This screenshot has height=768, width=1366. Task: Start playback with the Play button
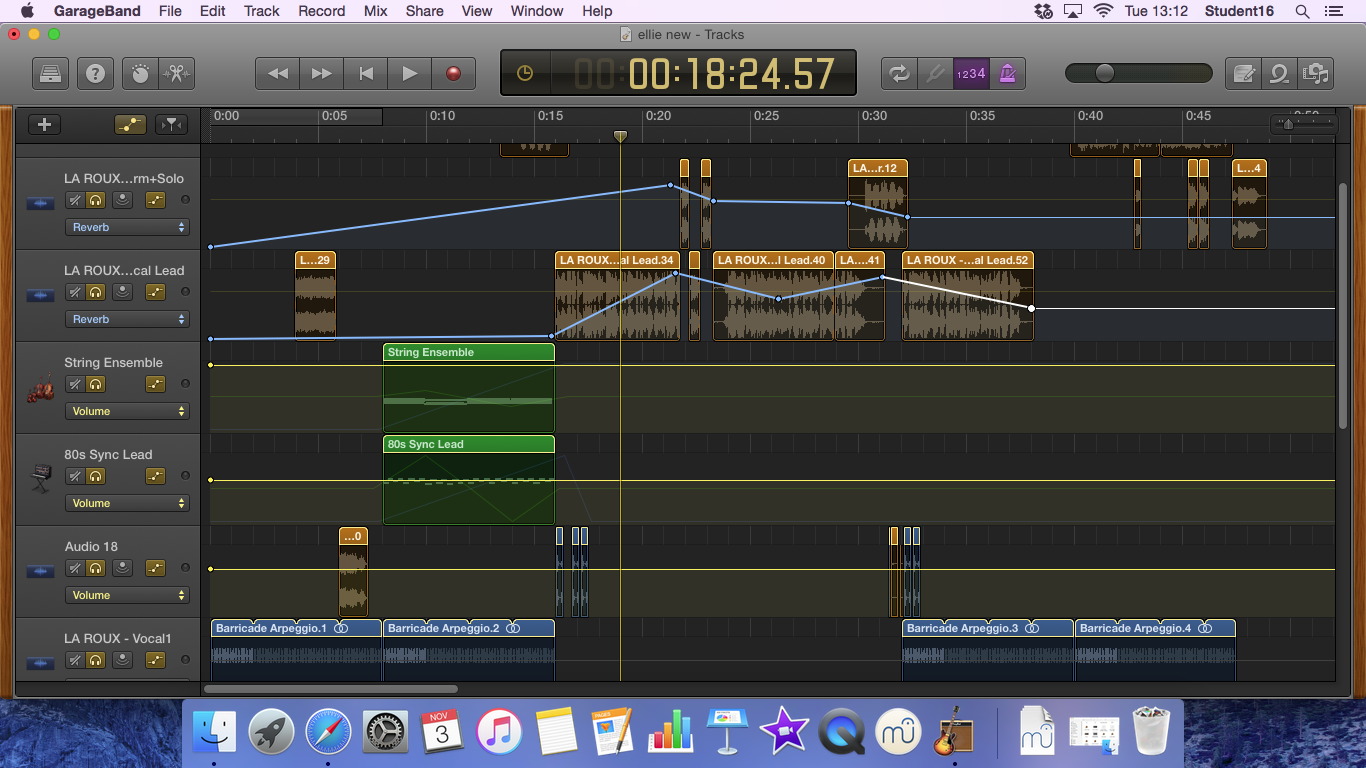410,73
